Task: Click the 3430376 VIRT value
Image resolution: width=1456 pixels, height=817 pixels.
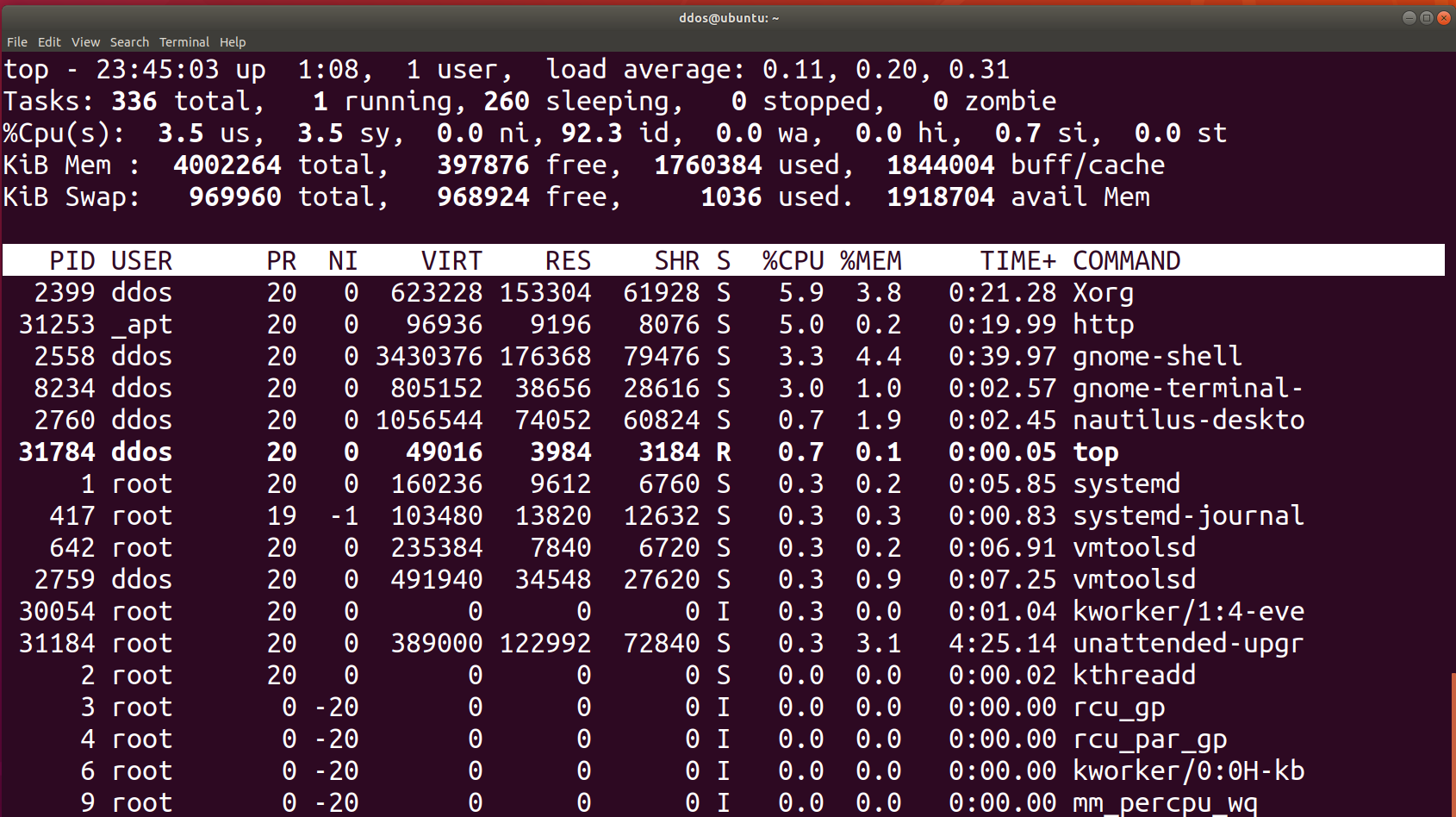Action: pos(429,357)
